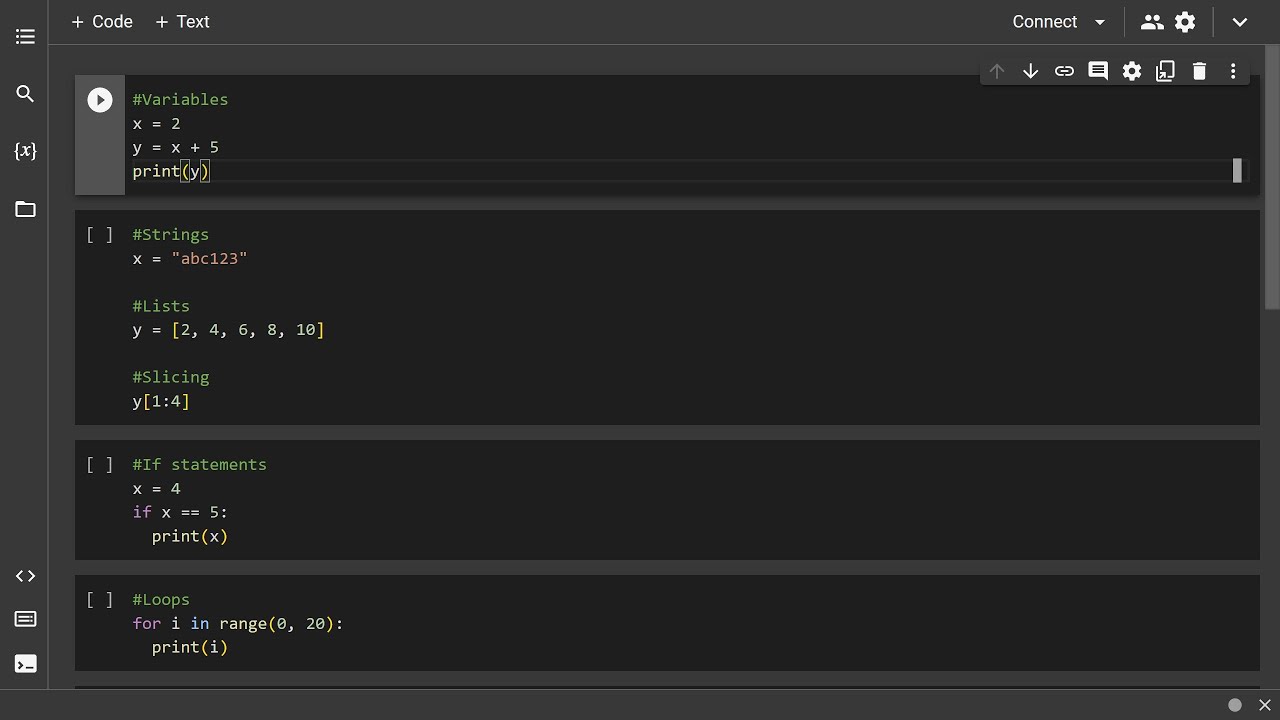Open the find and replace search icon
This screenshot has width=1280, height=720.
point(25,94)
